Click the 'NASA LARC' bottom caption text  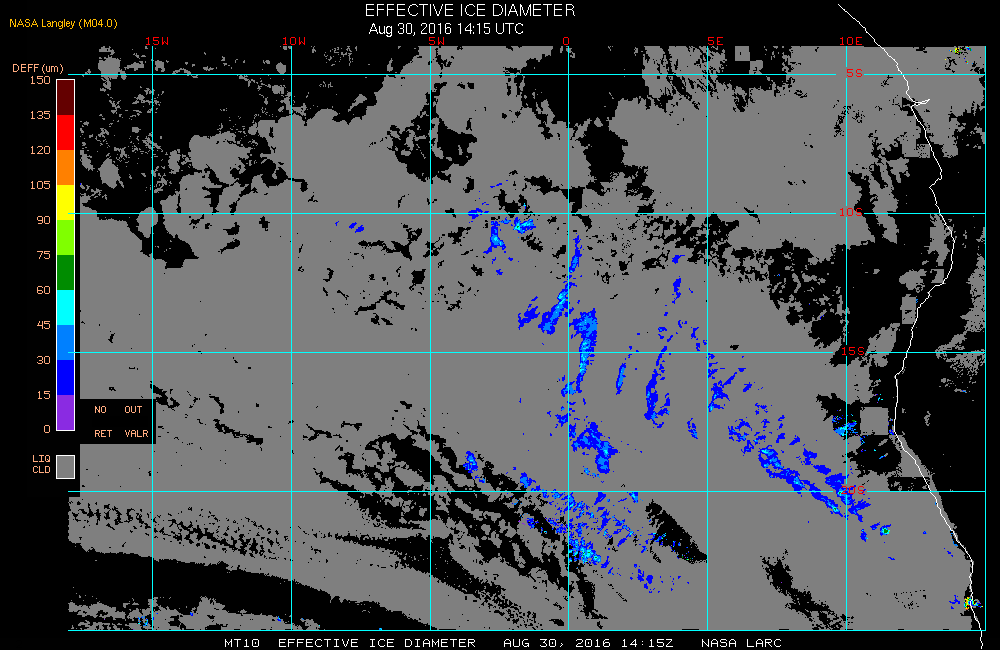741,643
